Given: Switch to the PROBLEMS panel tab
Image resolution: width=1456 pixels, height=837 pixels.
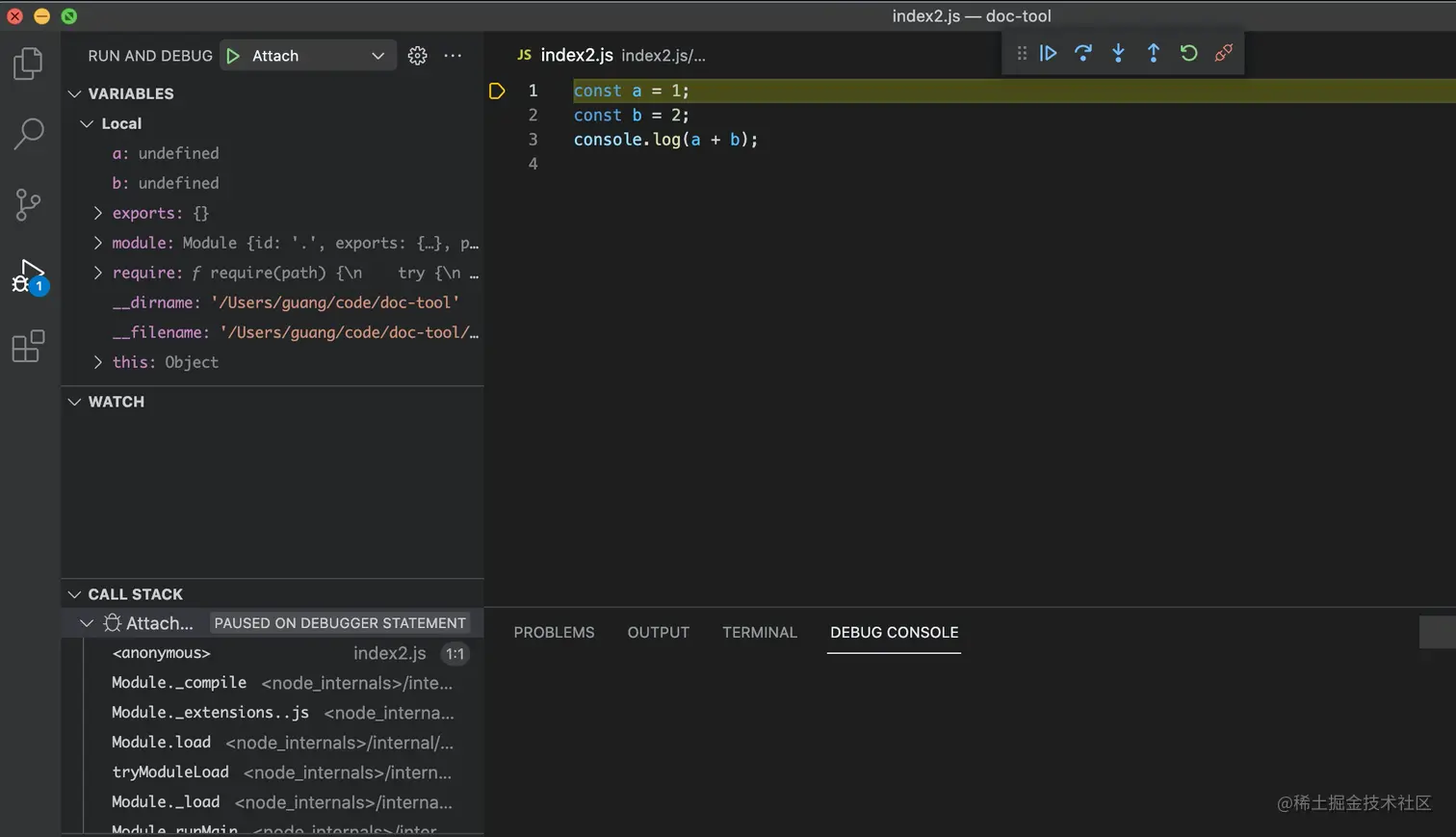Looking at the screenshot, I should point(554,632).
